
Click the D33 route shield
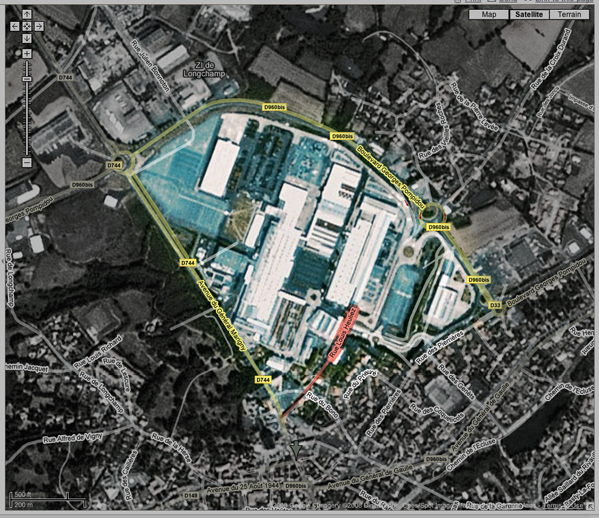pos(495,305)
